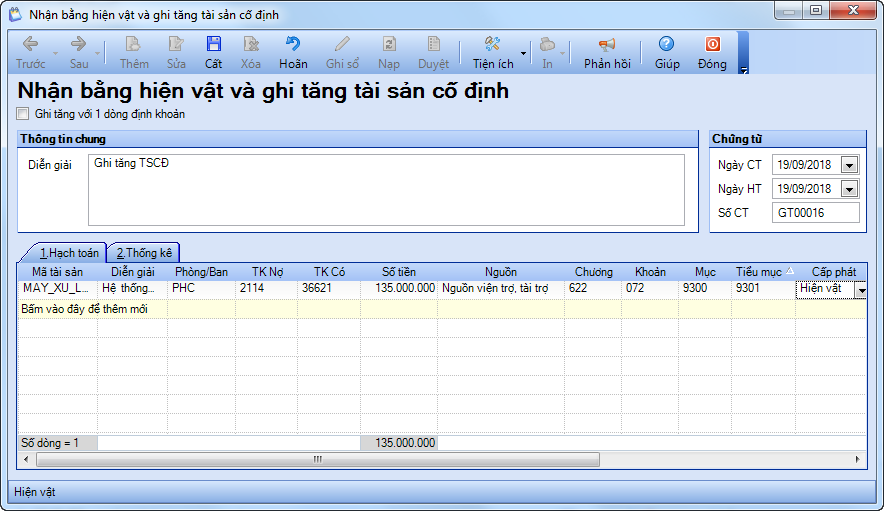This screenshot has width=884, height=511.
Task: Select the 135.000.000 amount cell in the MAY_XU_L... row
Action: coord(399,288)
